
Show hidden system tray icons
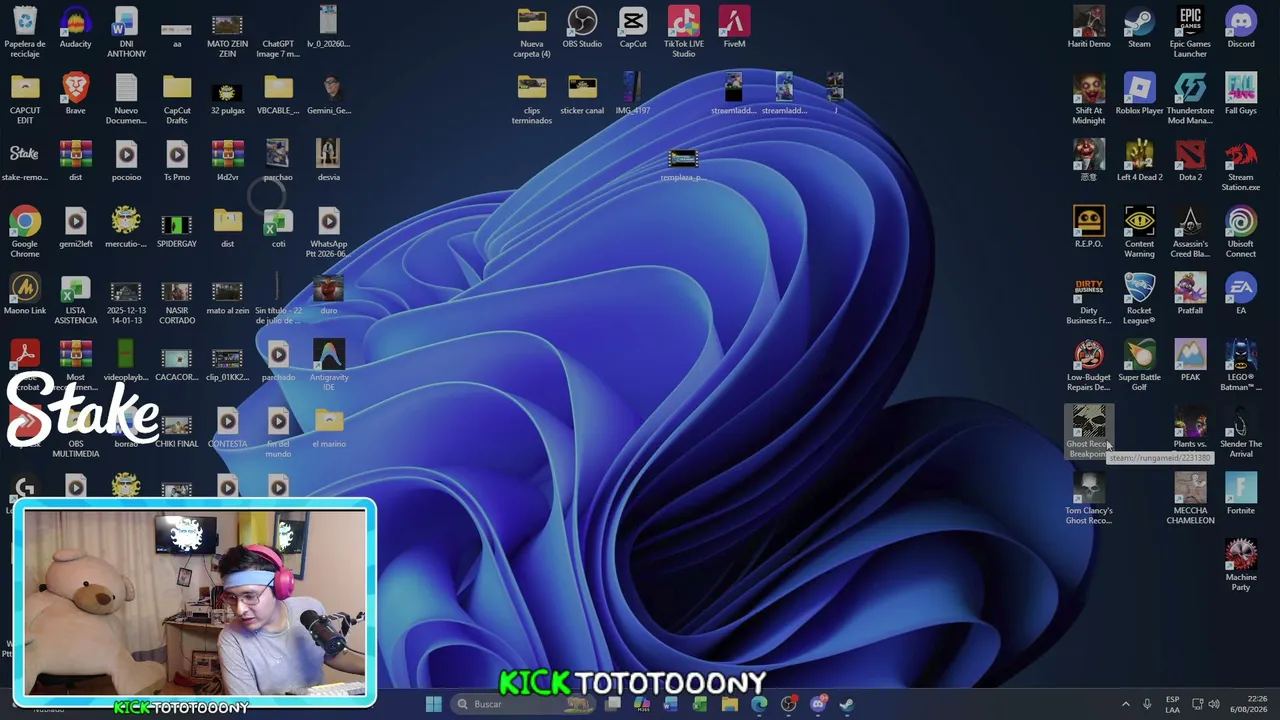[1125, 704]
